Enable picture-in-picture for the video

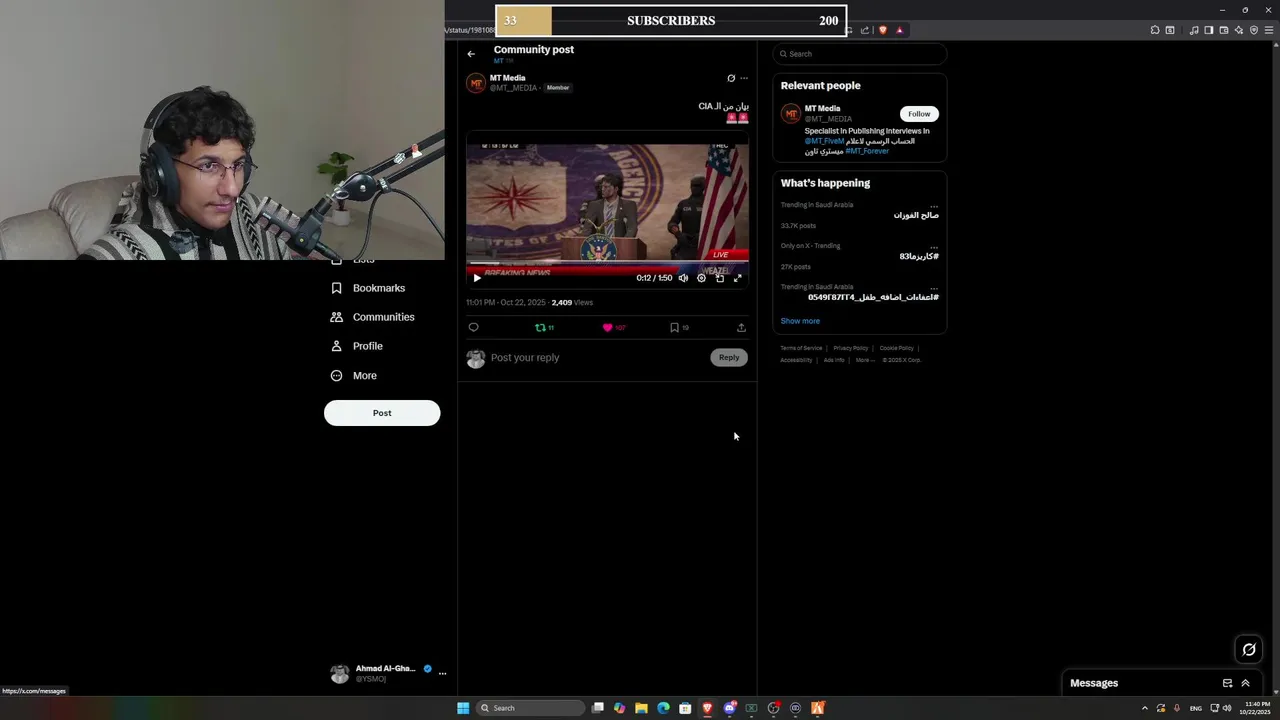point(719,278)
